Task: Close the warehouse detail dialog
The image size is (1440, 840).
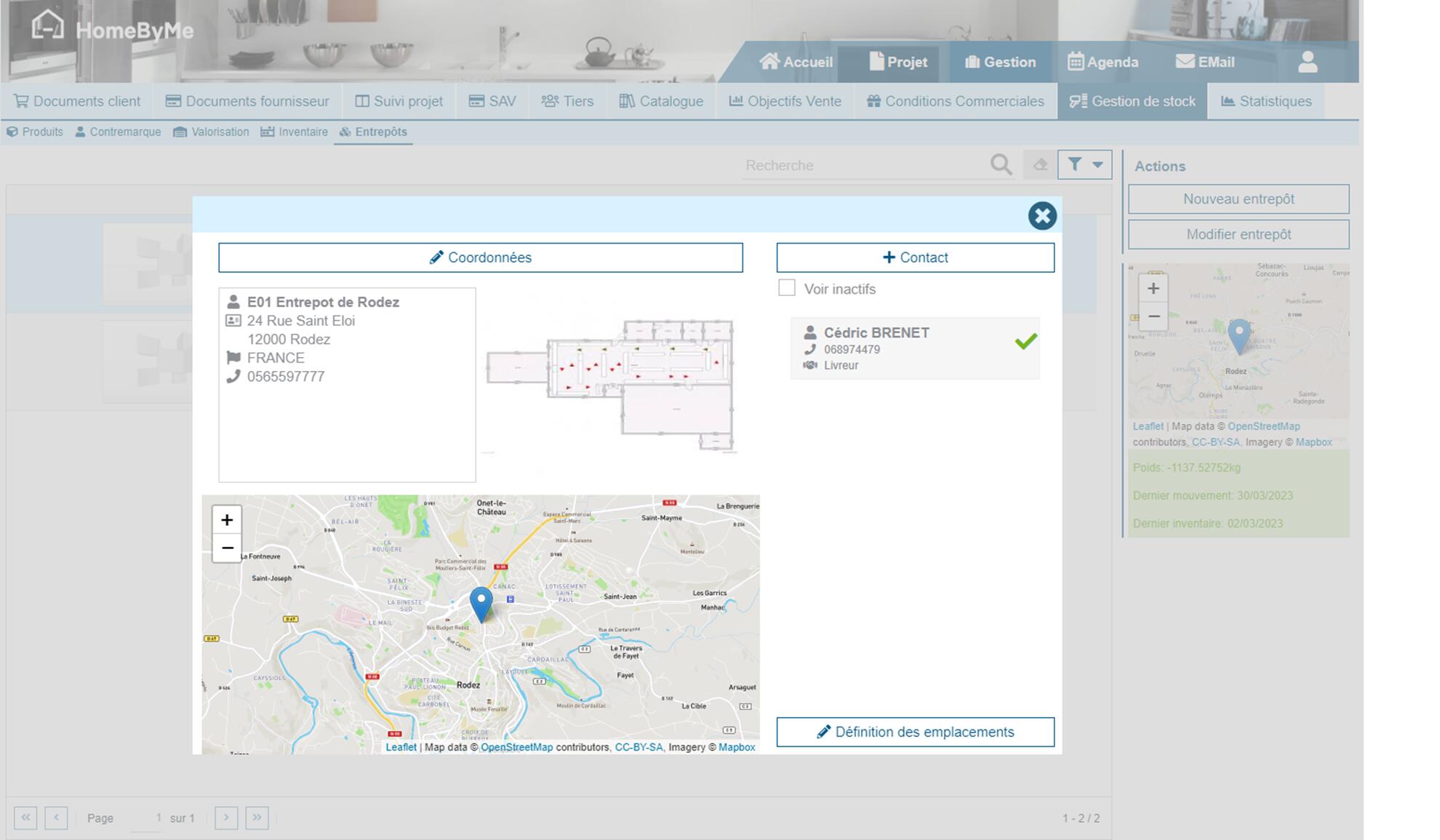Action: pos(1041,216)
